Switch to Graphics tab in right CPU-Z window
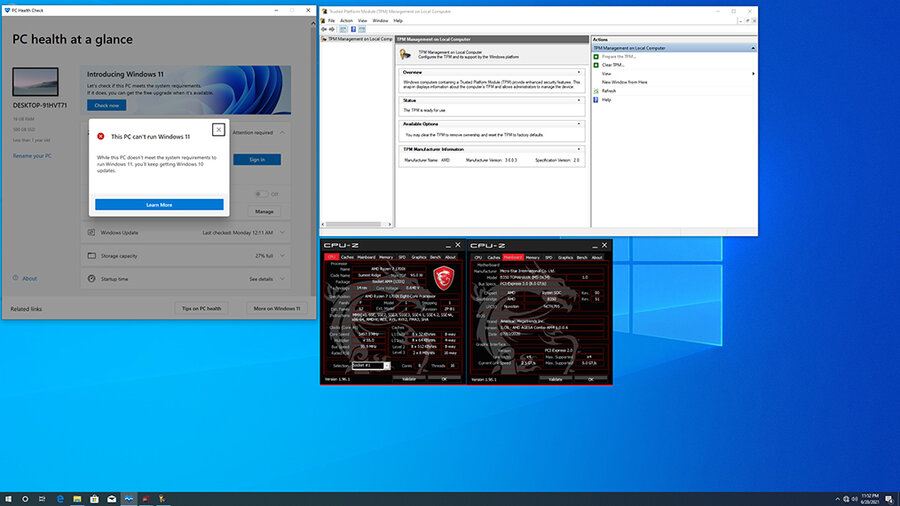Screen dimensions: 900x506 [564, 257]
